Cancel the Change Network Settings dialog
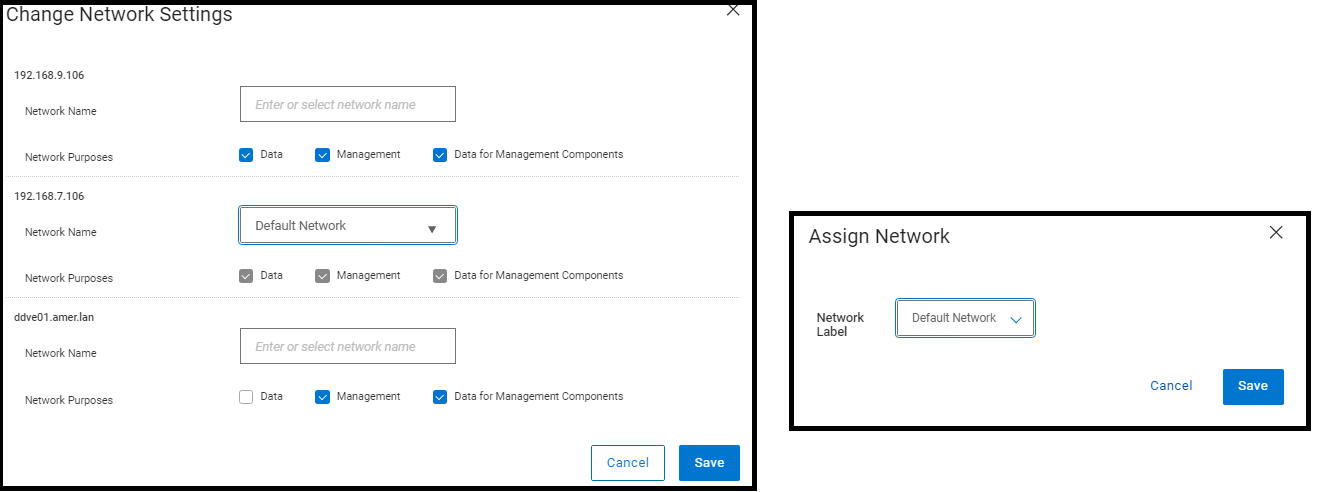The height and width of the screenshot is (492, 1332). click(628, 463)
